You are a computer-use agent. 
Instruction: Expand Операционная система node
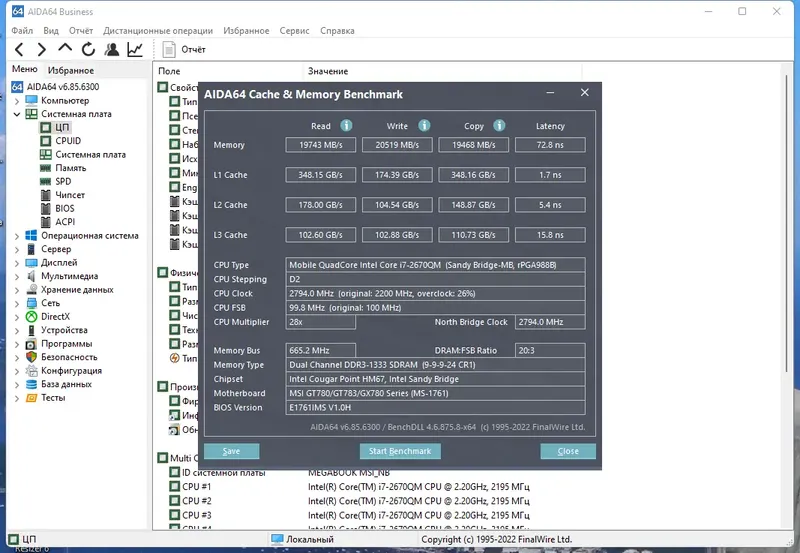point(17,236)
